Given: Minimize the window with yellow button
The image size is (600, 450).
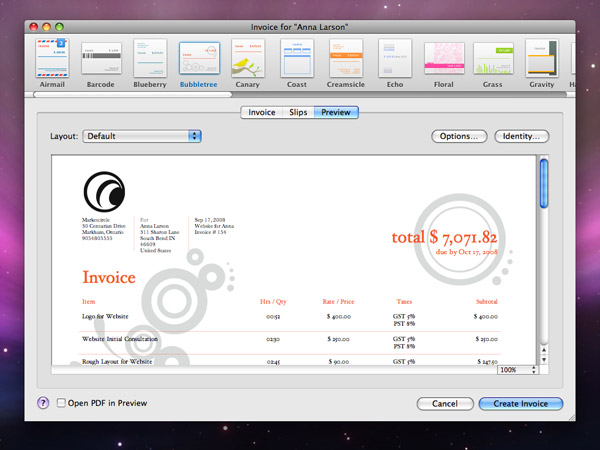Looking at the screenshot, I should (46, 27).
